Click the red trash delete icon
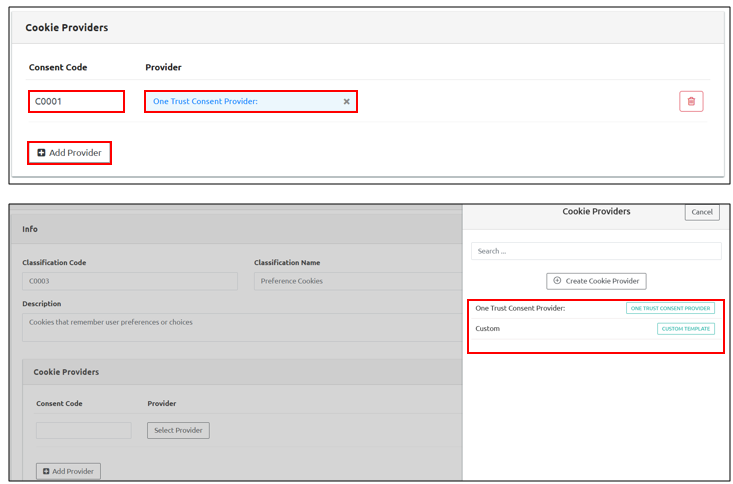 tap(691, 101)
